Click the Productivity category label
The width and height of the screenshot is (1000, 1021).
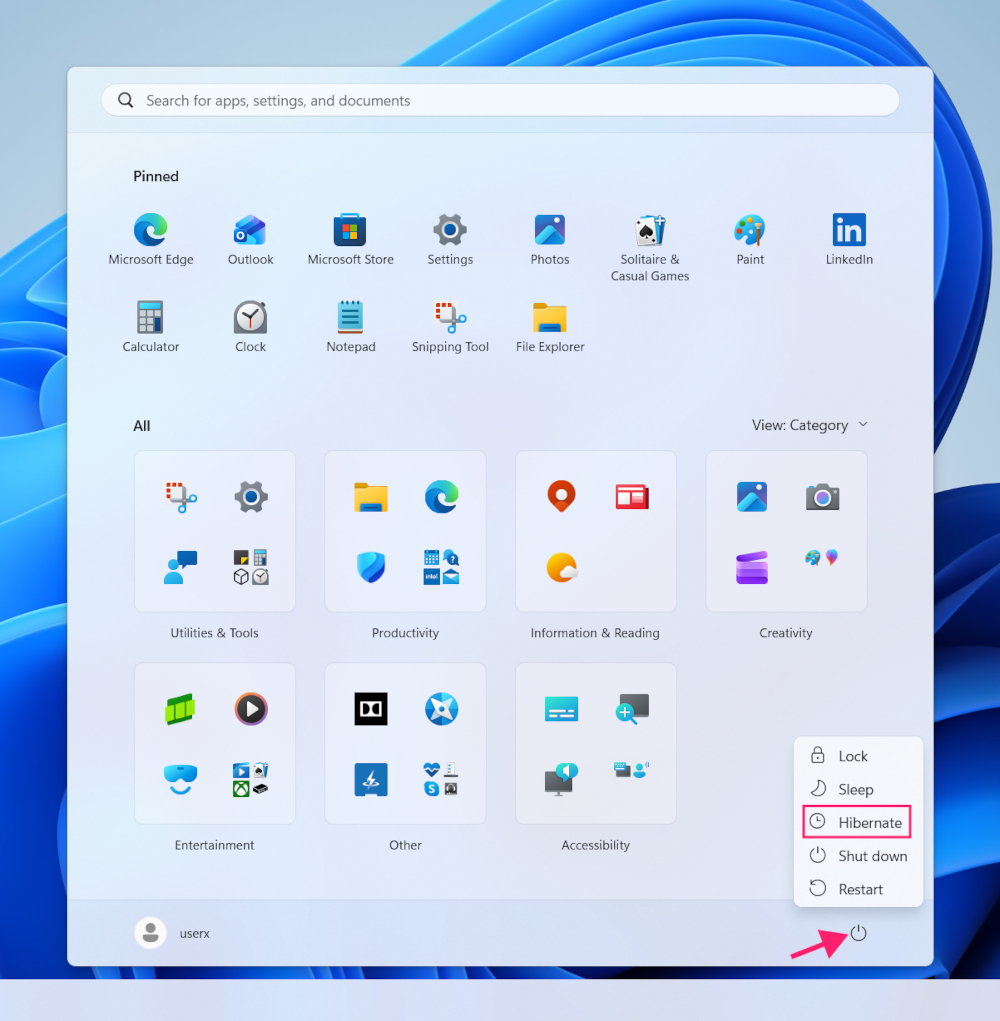(x=405, y=633)
